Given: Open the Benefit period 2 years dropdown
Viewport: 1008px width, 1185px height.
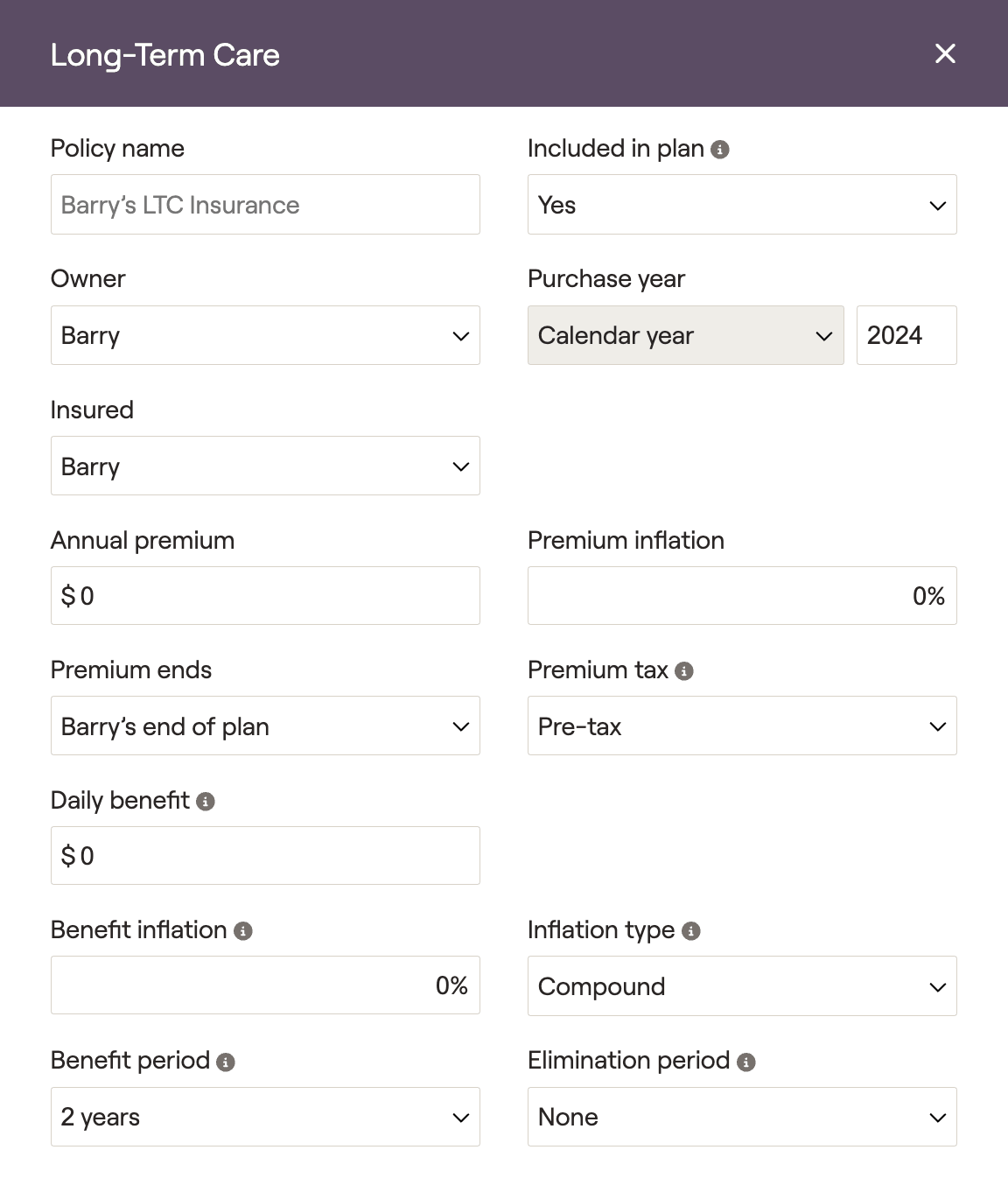Looking at the screenshot, I should click(x=265, y=1117).
